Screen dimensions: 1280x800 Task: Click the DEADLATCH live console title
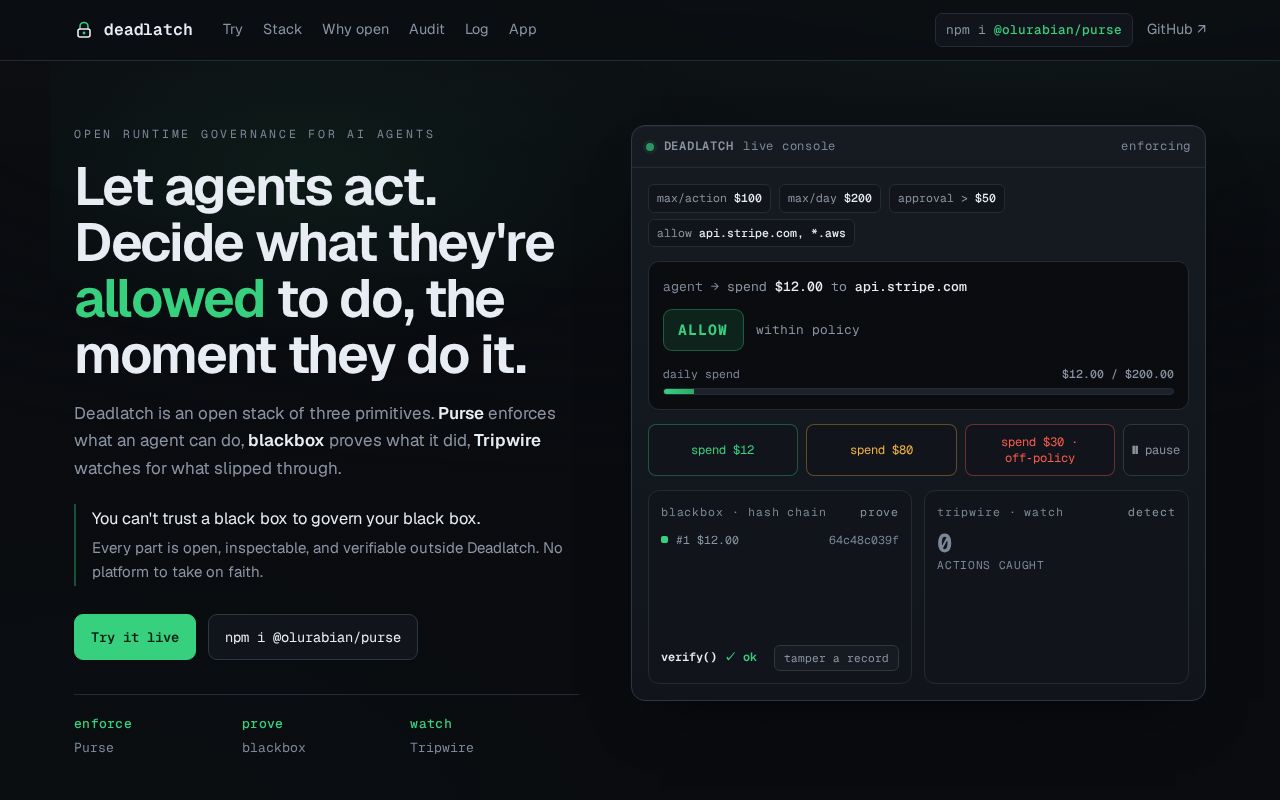[x=750, y=146]
